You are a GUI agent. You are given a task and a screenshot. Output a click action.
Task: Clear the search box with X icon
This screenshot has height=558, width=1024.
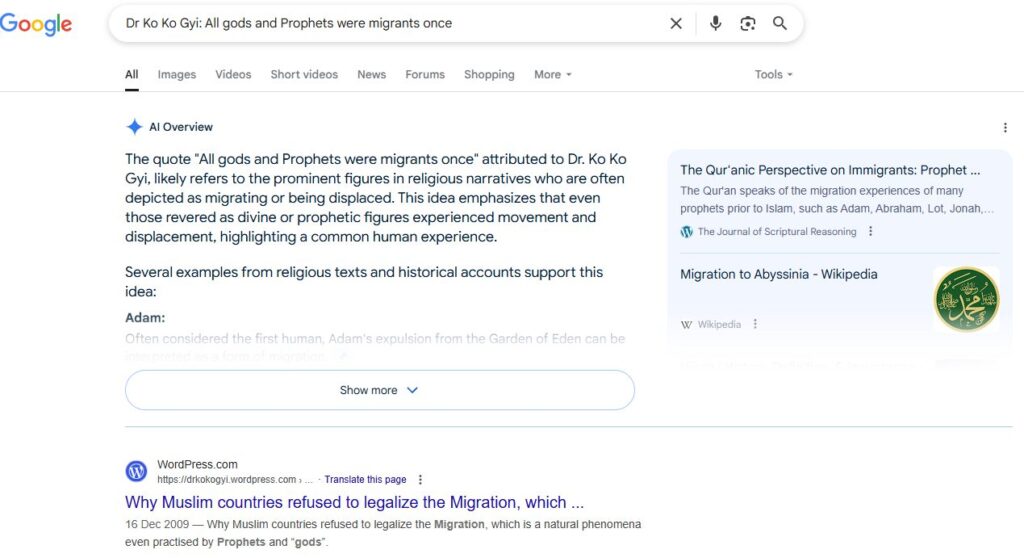[x=676, y=24]
